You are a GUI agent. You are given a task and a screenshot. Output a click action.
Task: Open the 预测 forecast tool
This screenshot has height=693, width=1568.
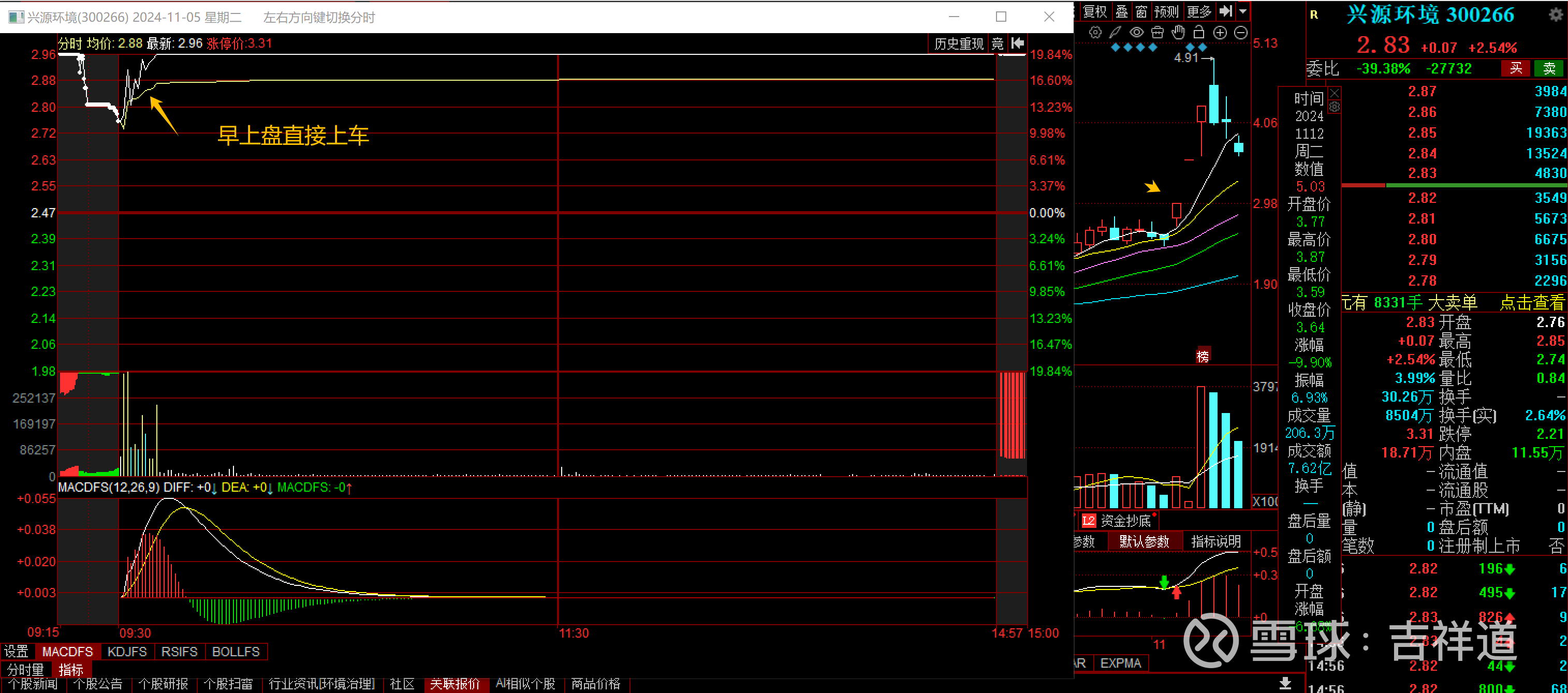coord(1166,11)
